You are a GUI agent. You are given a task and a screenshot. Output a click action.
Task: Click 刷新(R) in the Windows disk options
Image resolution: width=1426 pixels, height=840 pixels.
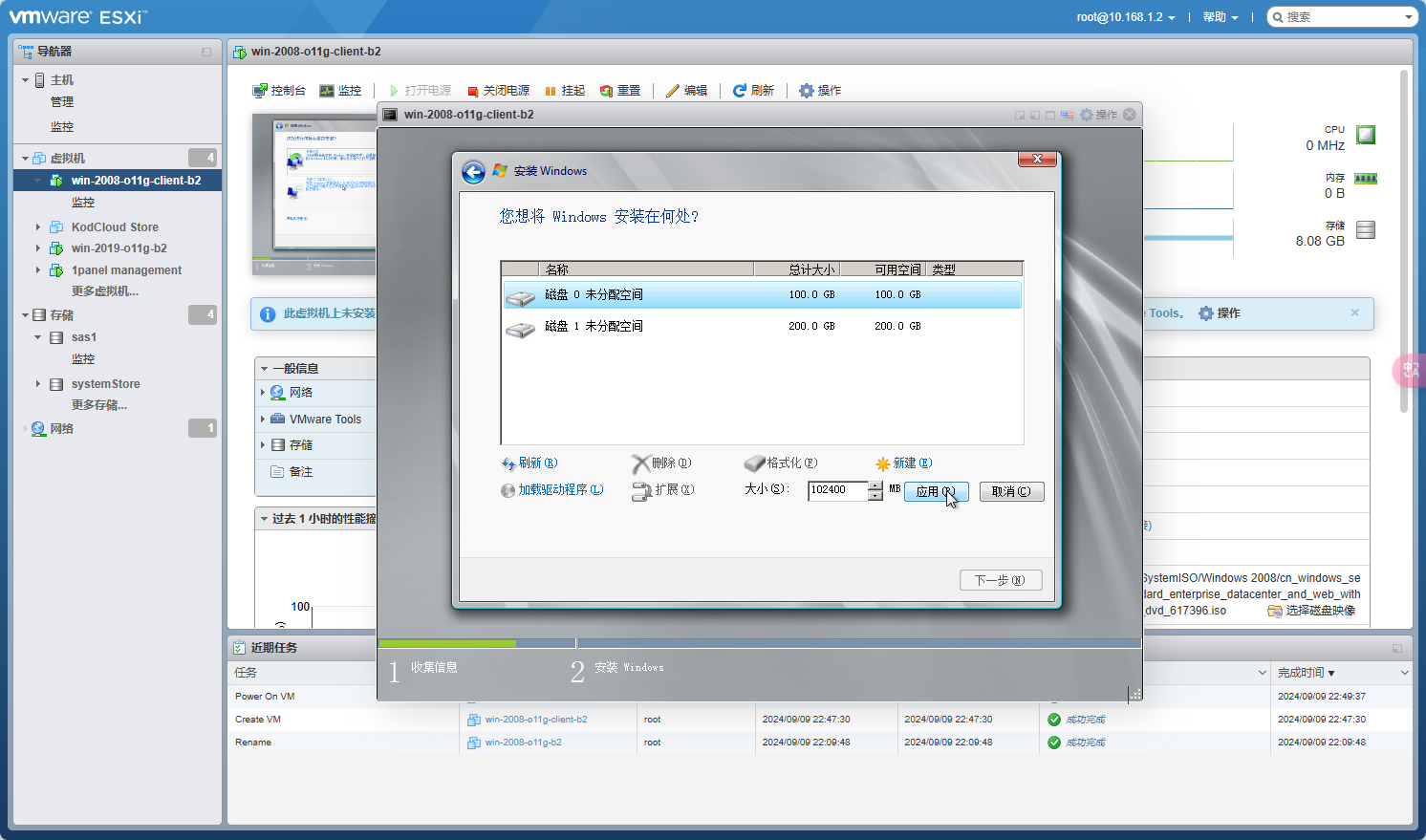(x=529, y=463)
